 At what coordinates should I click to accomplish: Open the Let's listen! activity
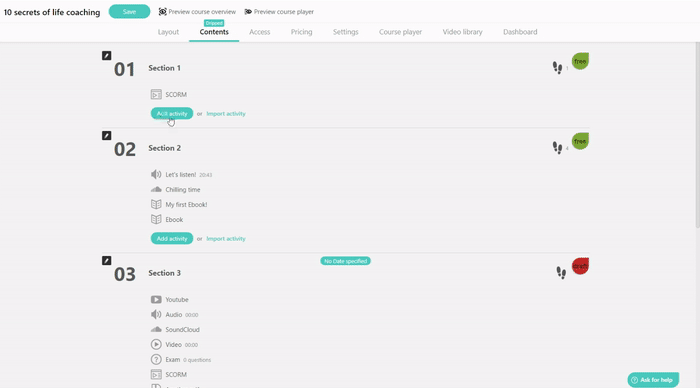(x=180, y=175)
